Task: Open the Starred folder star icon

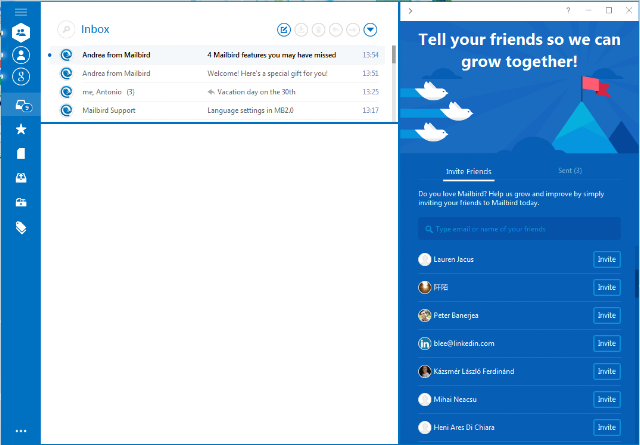Action: point(21,129)
